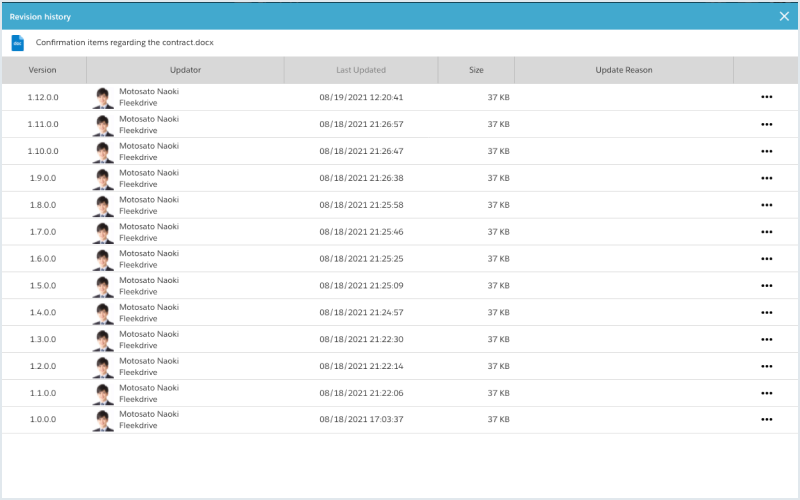Image resolution: width=800 pixels, height=500 pixels.
Task: Open the more actions menu for version 1.10.0.0
Action: click(766, 151)
